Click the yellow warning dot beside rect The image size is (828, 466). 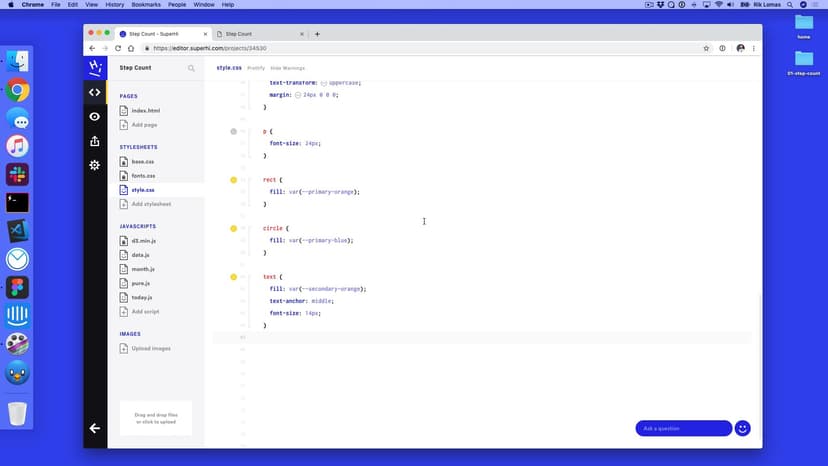233,180
